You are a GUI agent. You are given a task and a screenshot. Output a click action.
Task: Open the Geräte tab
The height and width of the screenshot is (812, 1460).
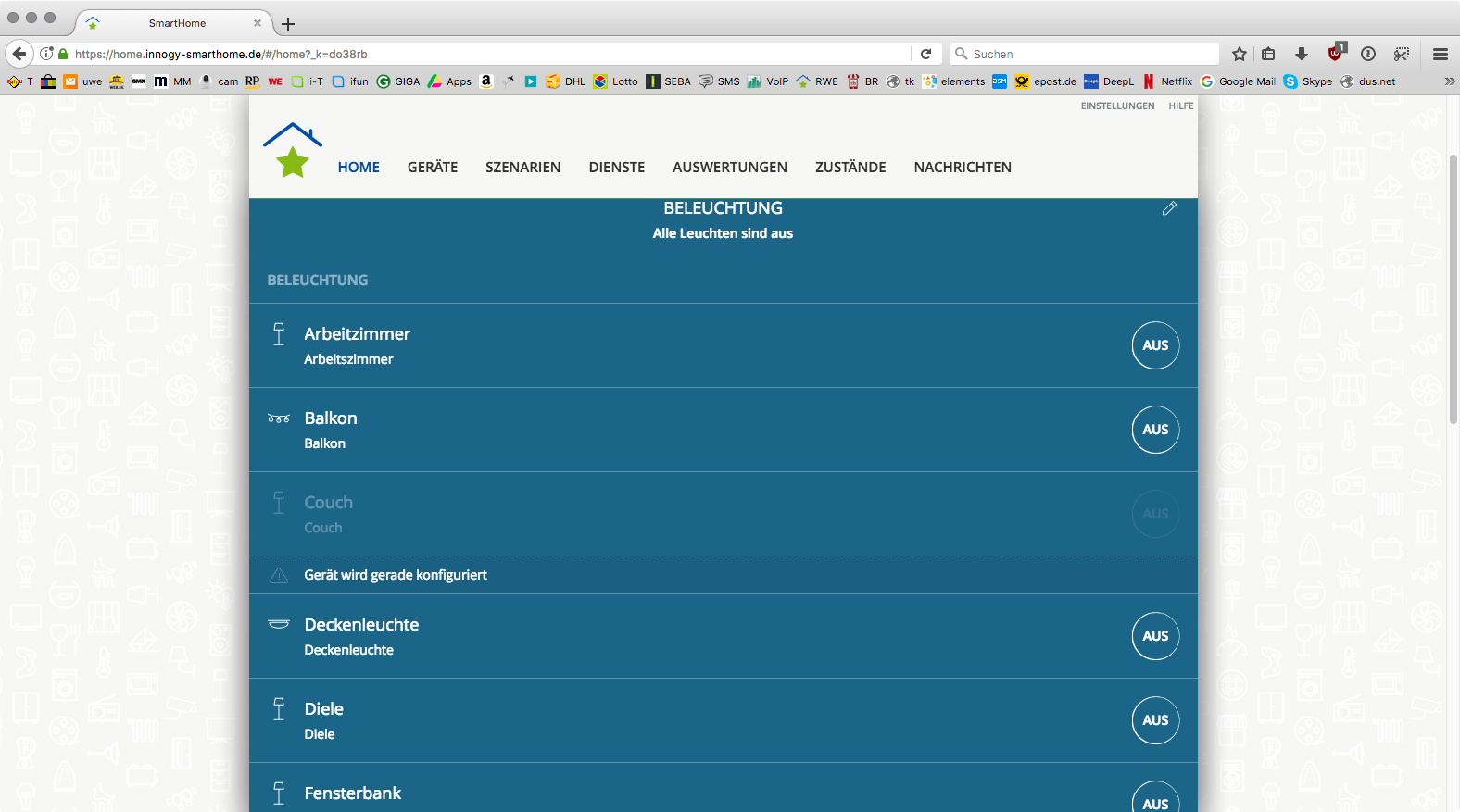click(x=433, y=168)
